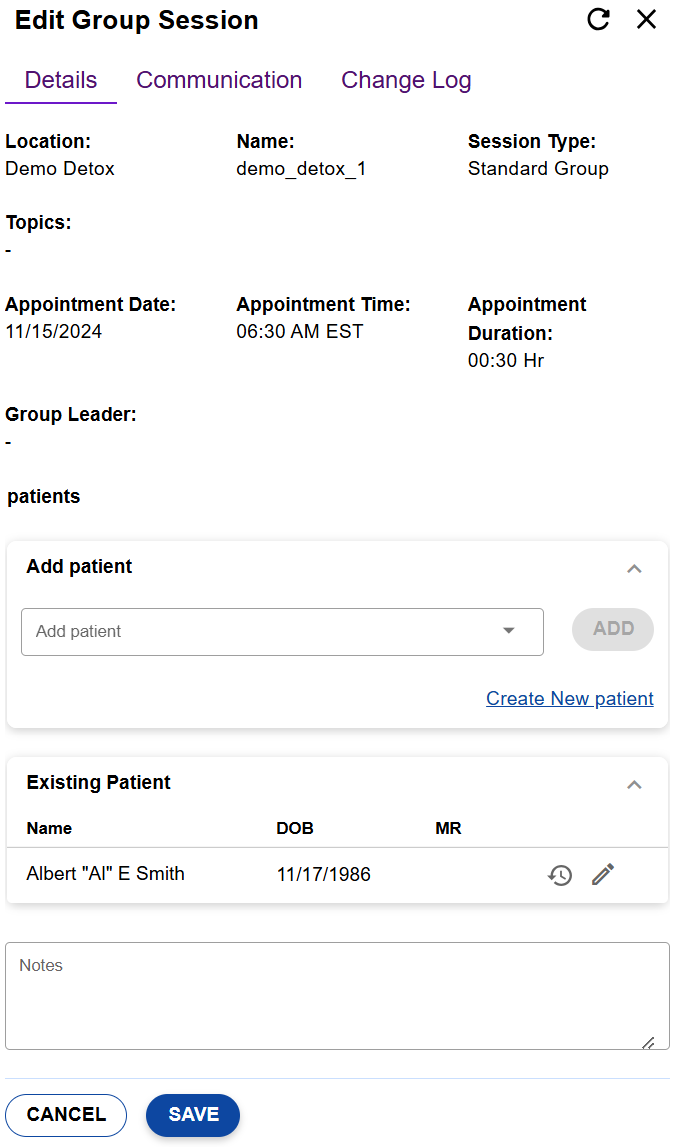This screenshot has width=678, height=1148.
Task: Refresh the group session data
Action: click(x=598, y=19)
